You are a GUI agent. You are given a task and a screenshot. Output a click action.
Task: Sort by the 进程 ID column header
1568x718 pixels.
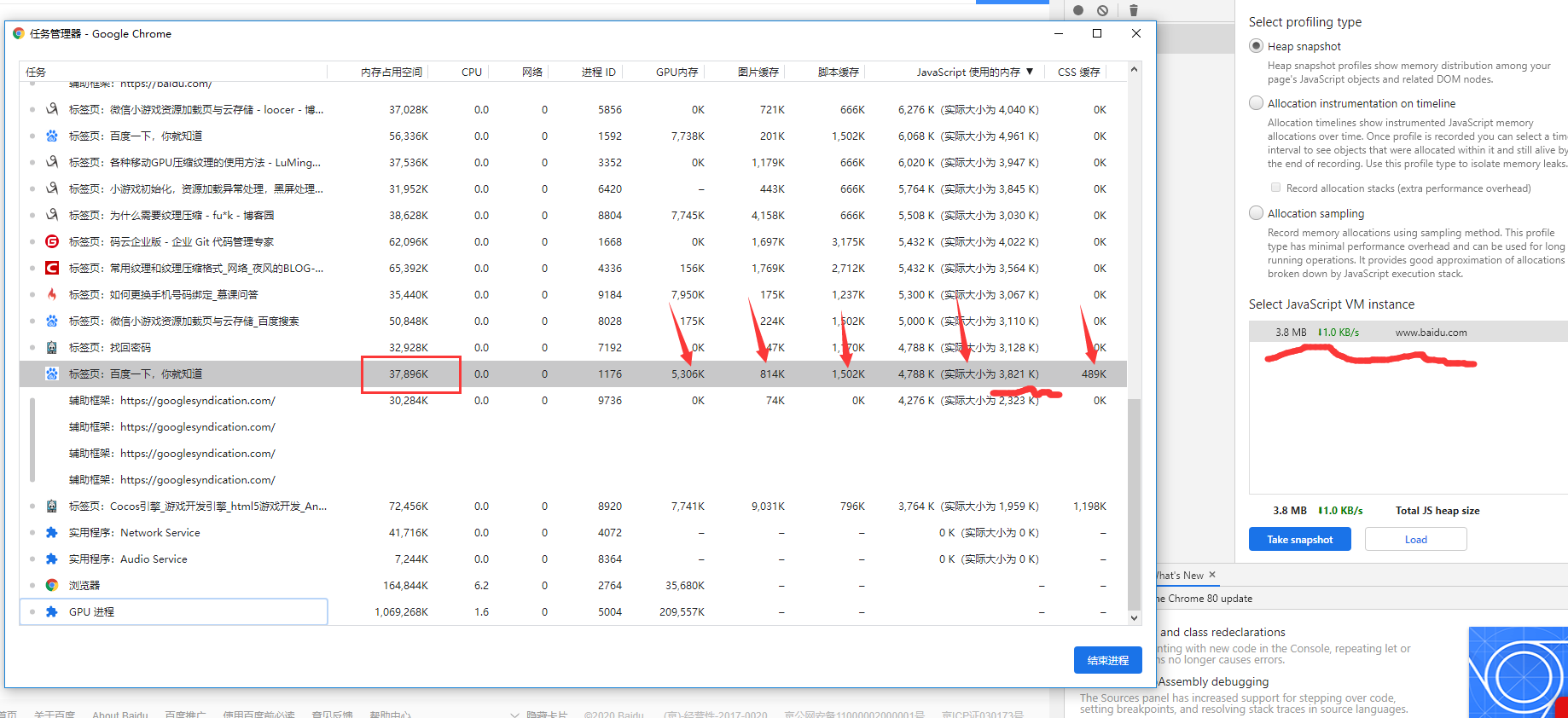pyautogui.click(x=598, y=72)
